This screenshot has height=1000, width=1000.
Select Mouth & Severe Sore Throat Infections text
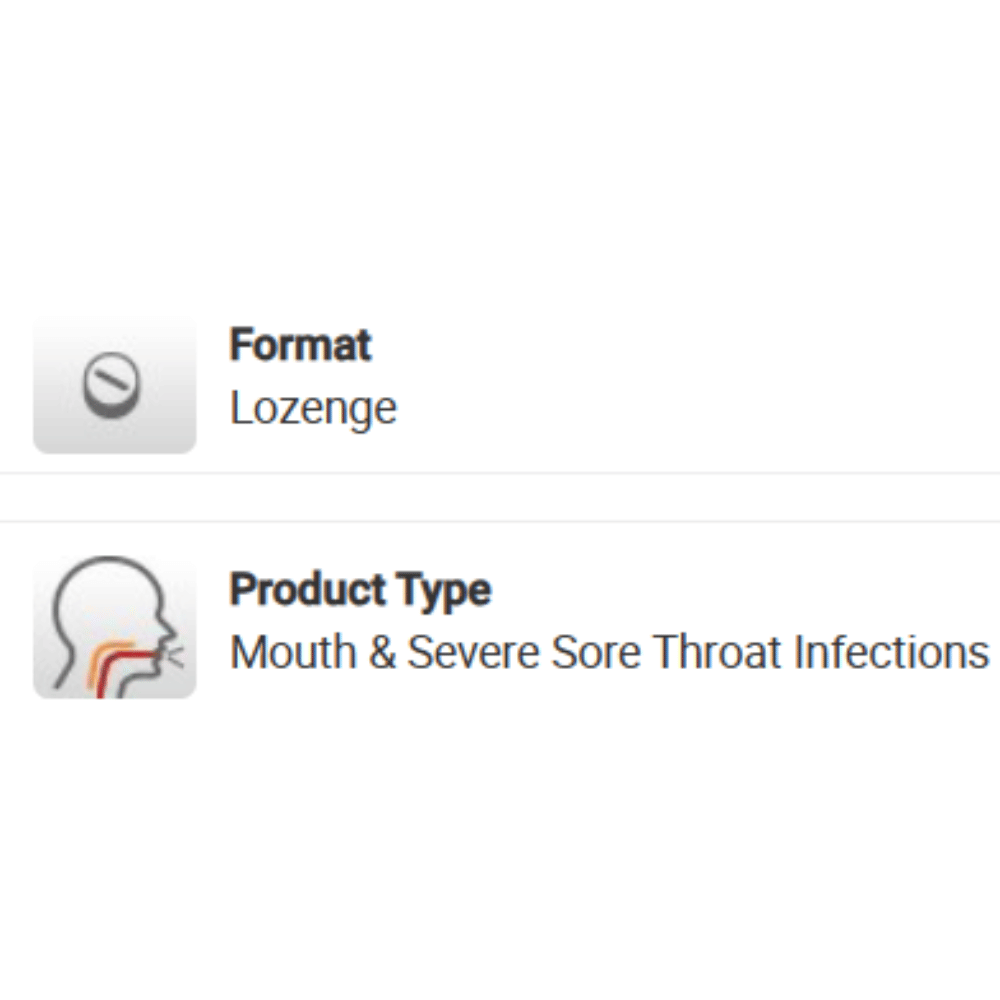tap(609, 653)
